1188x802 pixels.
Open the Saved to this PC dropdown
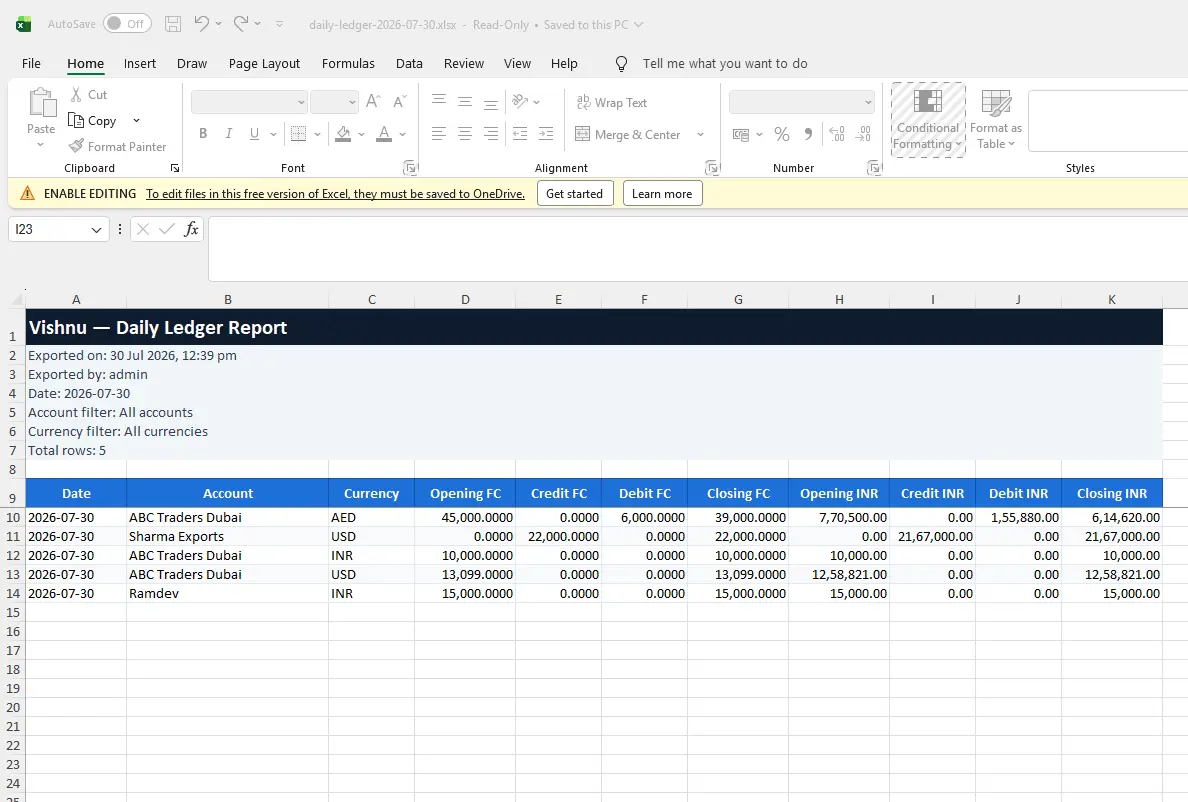pos(639,24)
